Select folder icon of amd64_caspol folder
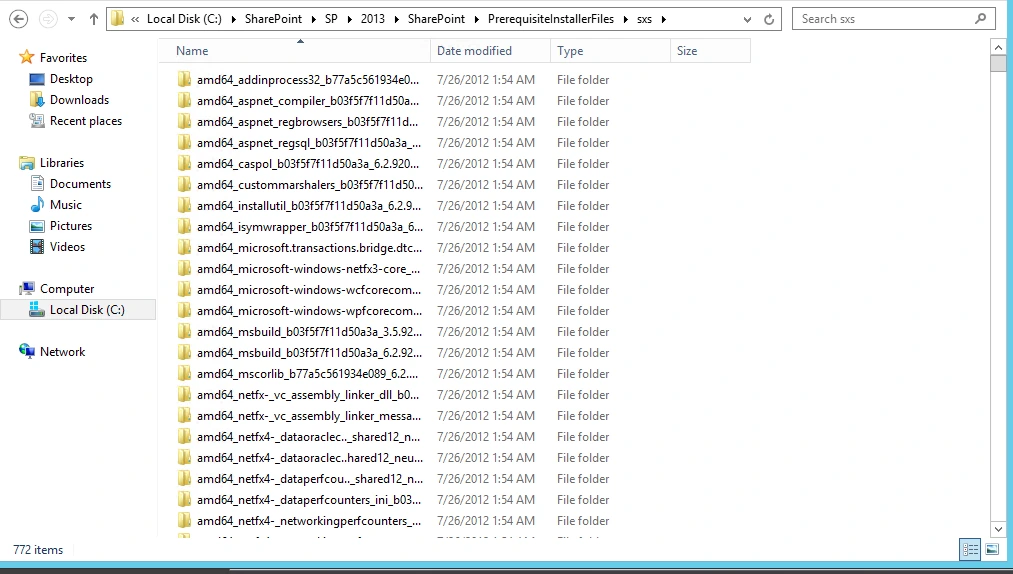This screenshot has height=574, width=1013. pos(184,164)
